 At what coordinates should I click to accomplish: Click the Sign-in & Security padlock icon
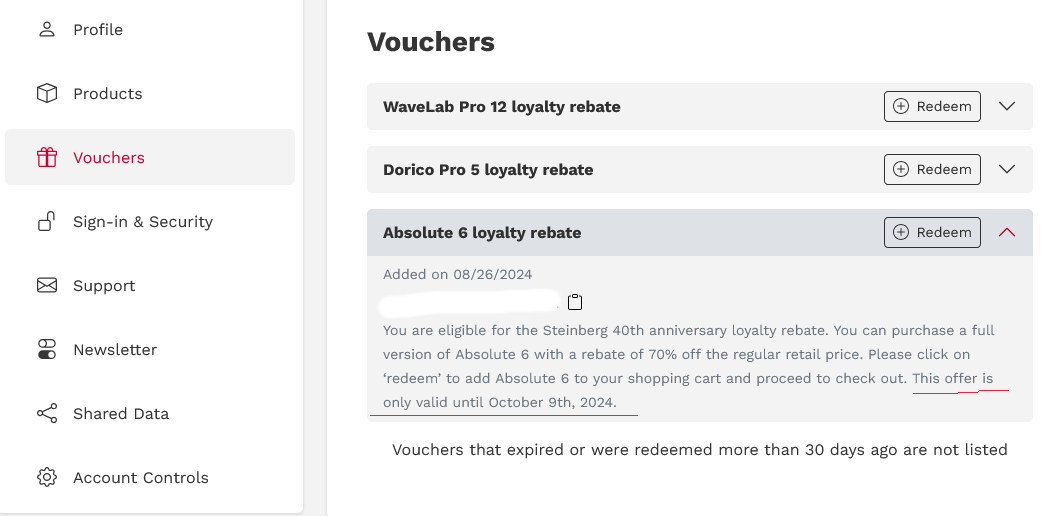47,221
